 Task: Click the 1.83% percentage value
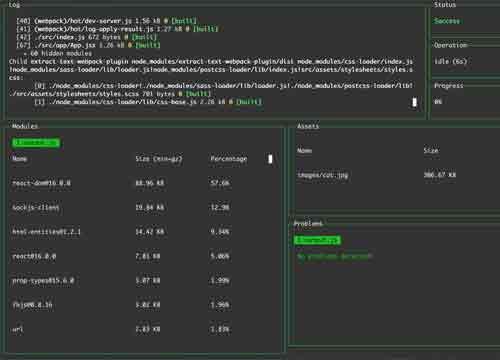point(220,329)
